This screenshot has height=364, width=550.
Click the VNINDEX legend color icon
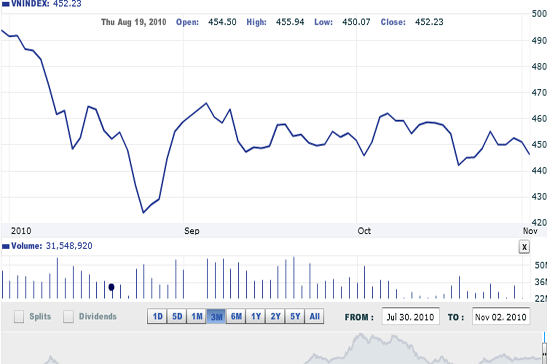pos(5,4)
